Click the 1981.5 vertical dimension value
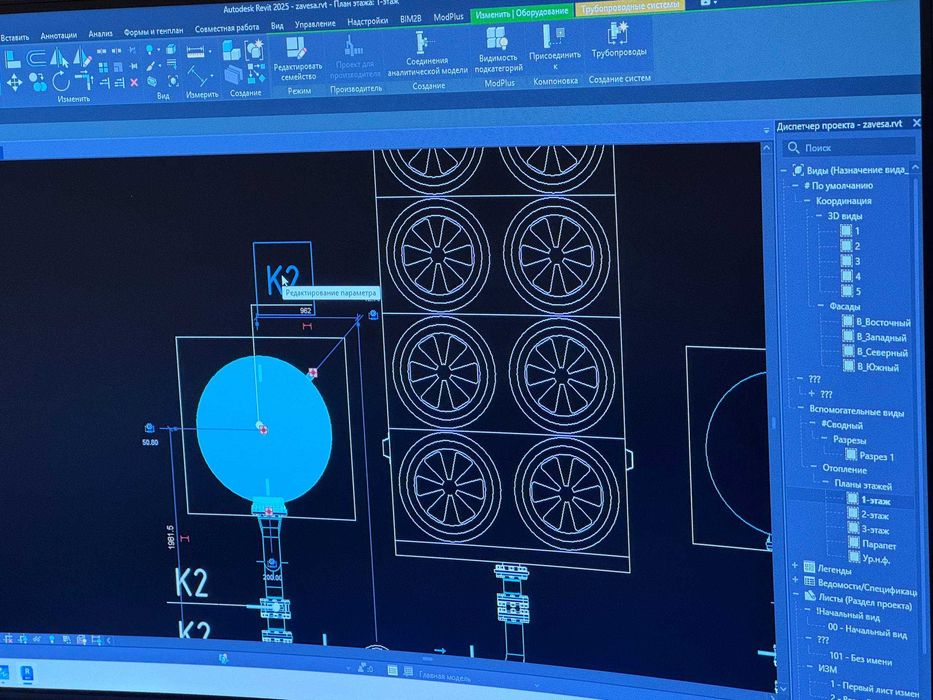This screenshot has width=933, height=700. coord(171,536)
